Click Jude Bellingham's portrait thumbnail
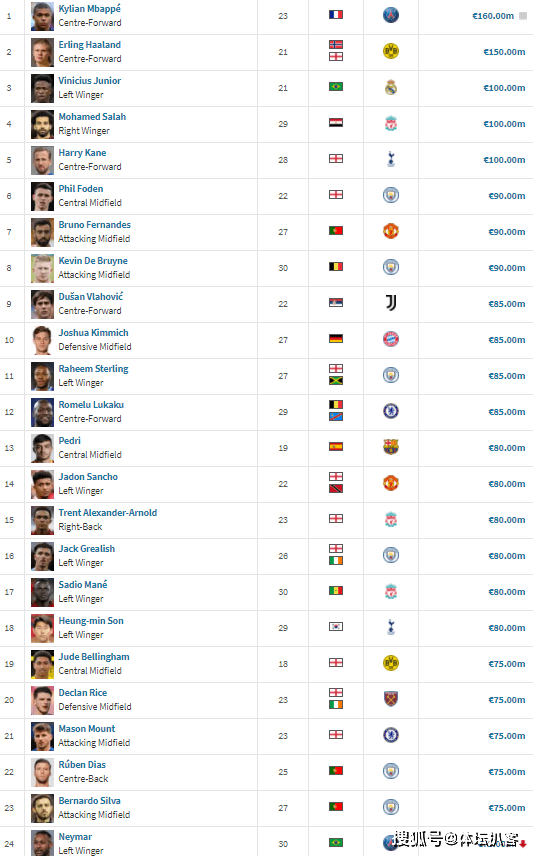This screenshot has width=533, height=856. click(x=43, y=664)
